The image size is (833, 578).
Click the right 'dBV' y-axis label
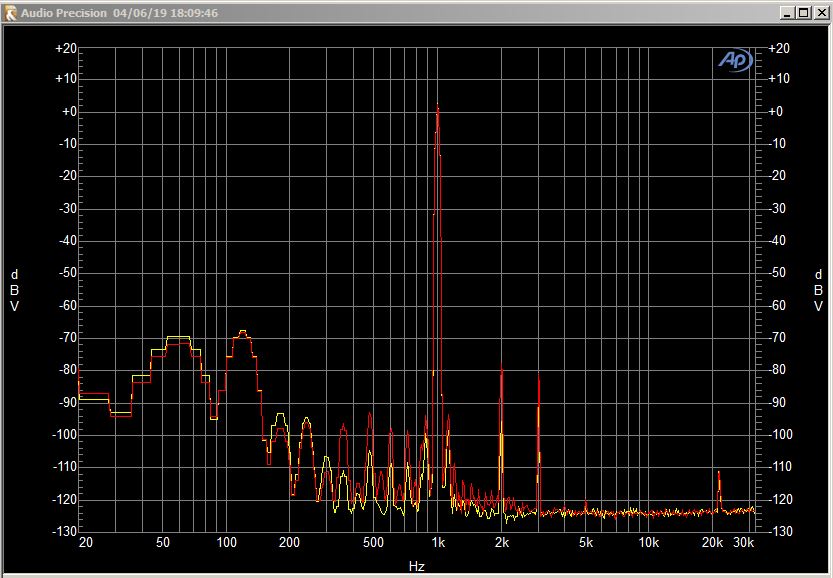click(818, 290)
